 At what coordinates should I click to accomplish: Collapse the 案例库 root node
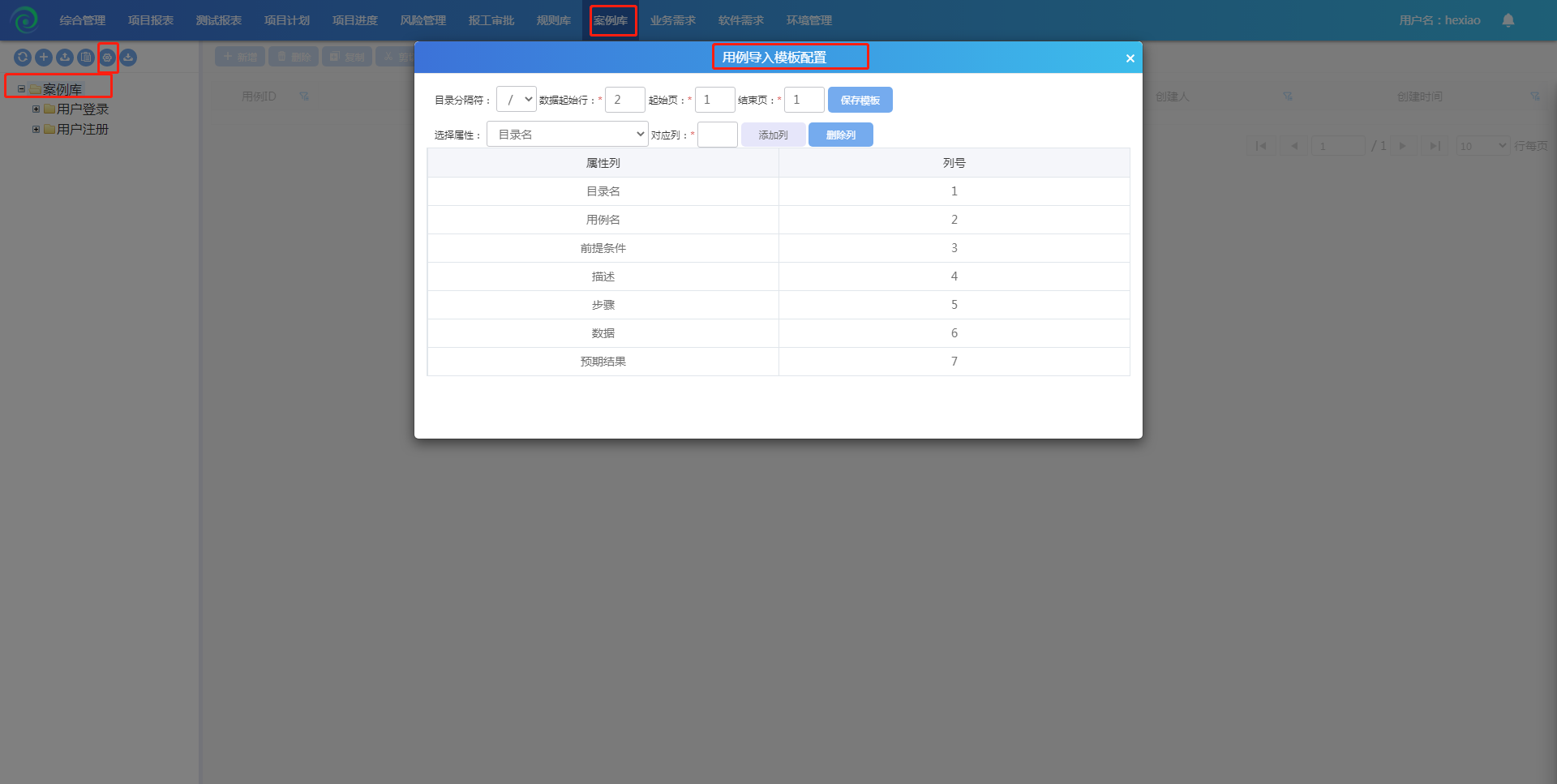(x=21, y=89)
